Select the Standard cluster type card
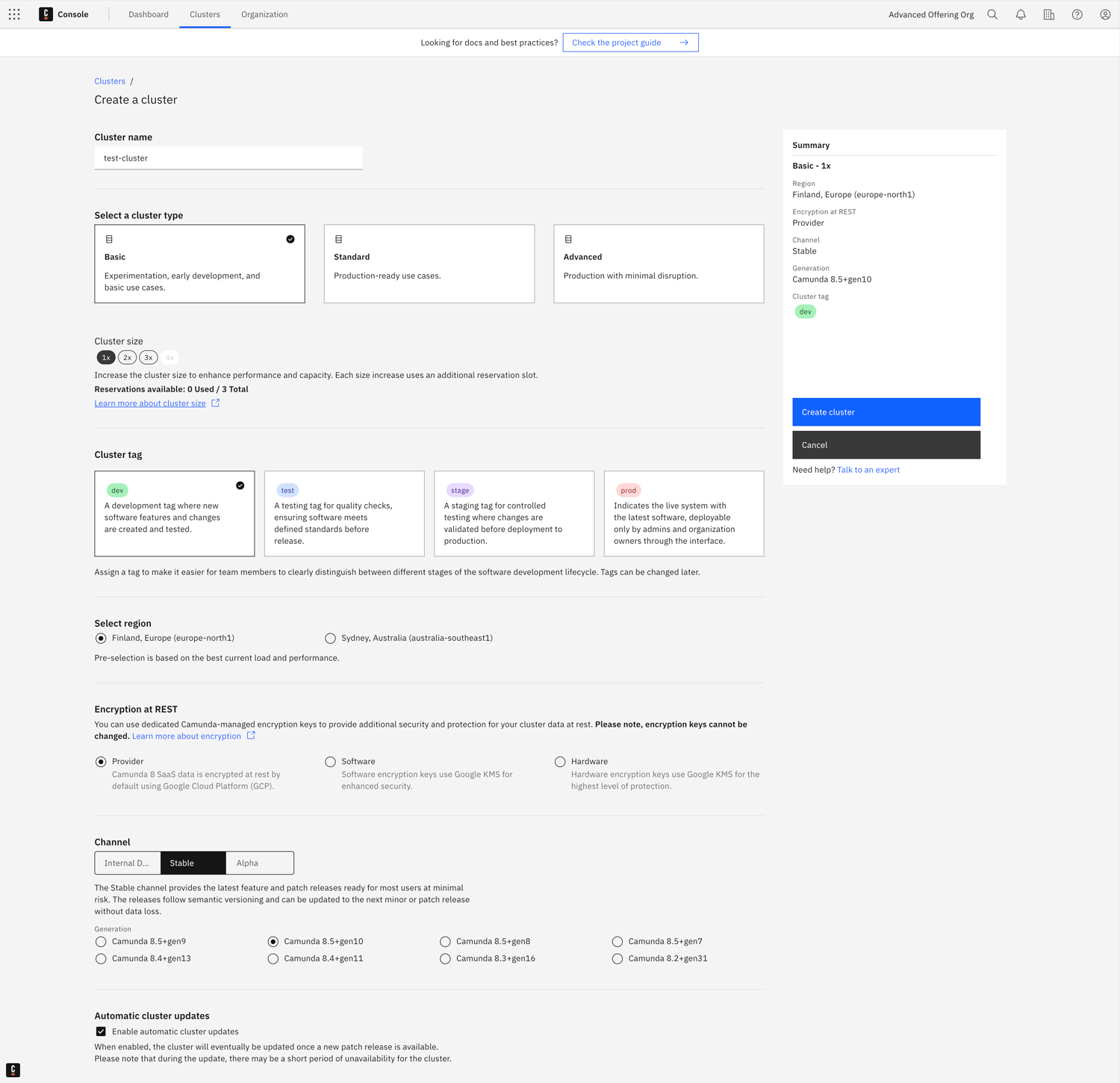The image size is (1120, 1083). [429, 264]
